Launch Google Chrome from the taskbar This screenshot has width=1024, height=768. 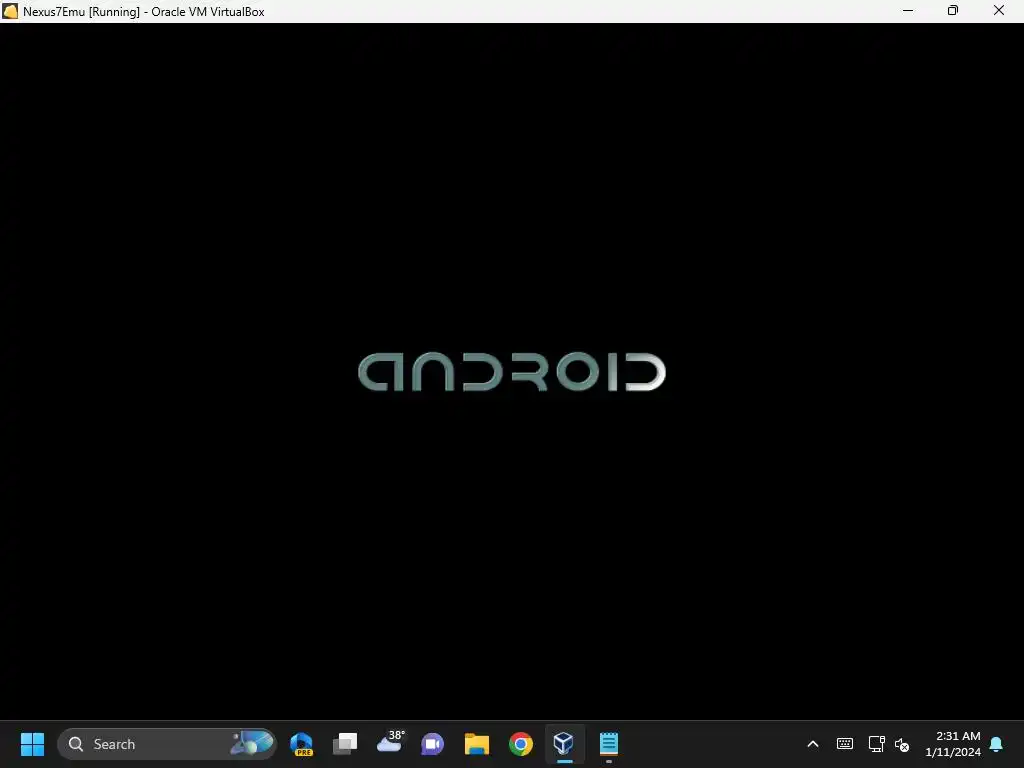(520, 744)
